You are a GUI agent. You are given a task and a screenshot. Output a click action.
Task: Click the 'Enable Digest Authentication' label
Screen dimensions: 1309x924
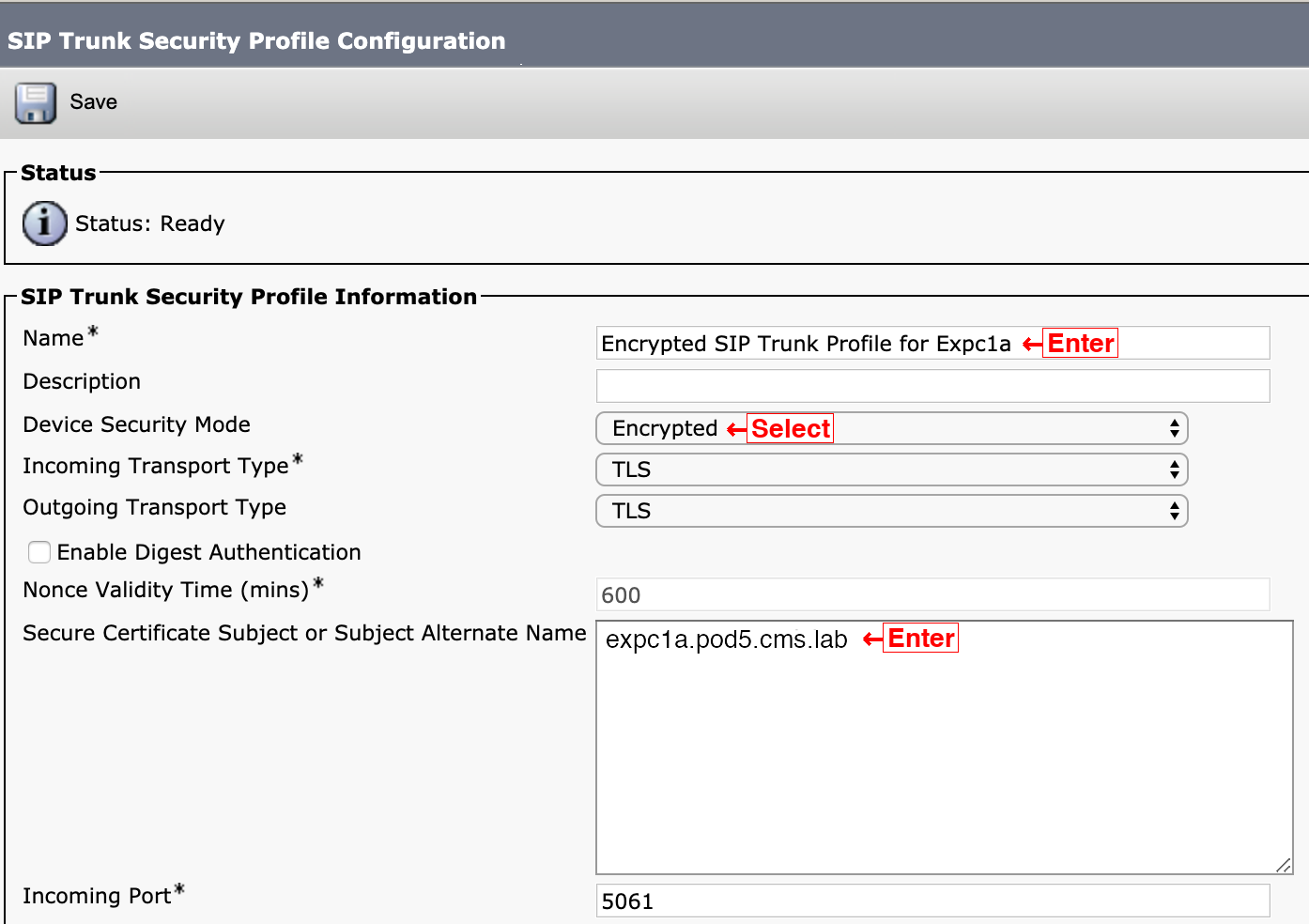[208, 552]
